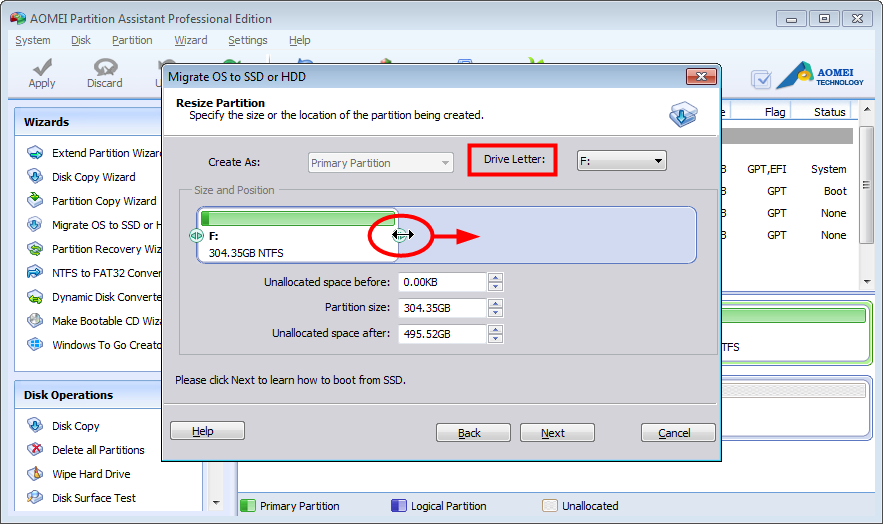Image resolution: width=883 pixels, height=524 pixels.
Task: Click the Next button
Action: (557, 432)
